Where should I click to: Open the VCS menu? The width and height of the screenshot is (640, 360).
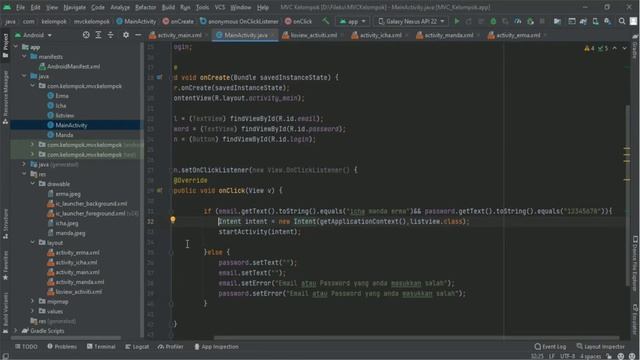220,7
